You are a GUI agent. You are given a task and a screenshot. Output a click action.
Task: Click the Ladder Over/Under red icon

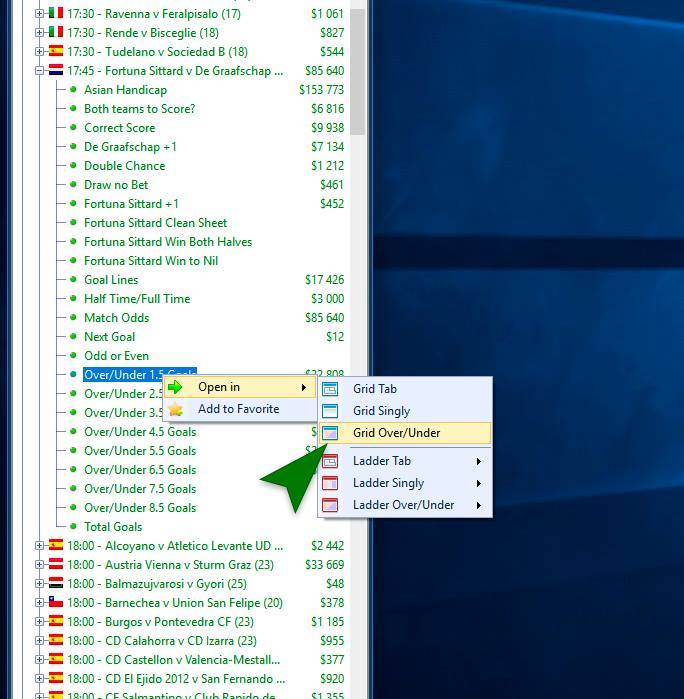[x=330, y=505]
